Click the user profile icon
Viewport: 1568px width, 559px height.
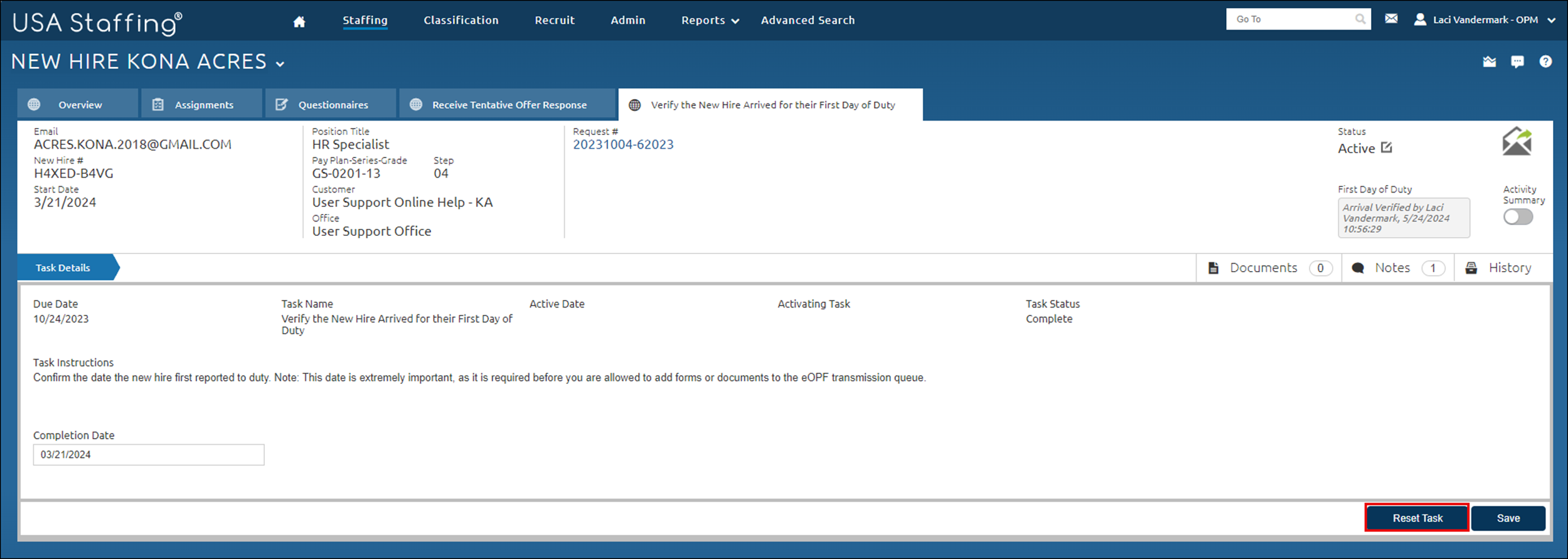pos(1420,19)
